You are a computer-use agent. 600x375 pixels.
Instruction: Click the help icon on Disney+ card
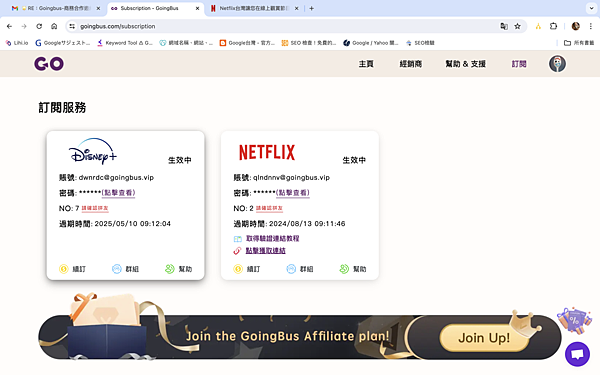pos(170,269)
